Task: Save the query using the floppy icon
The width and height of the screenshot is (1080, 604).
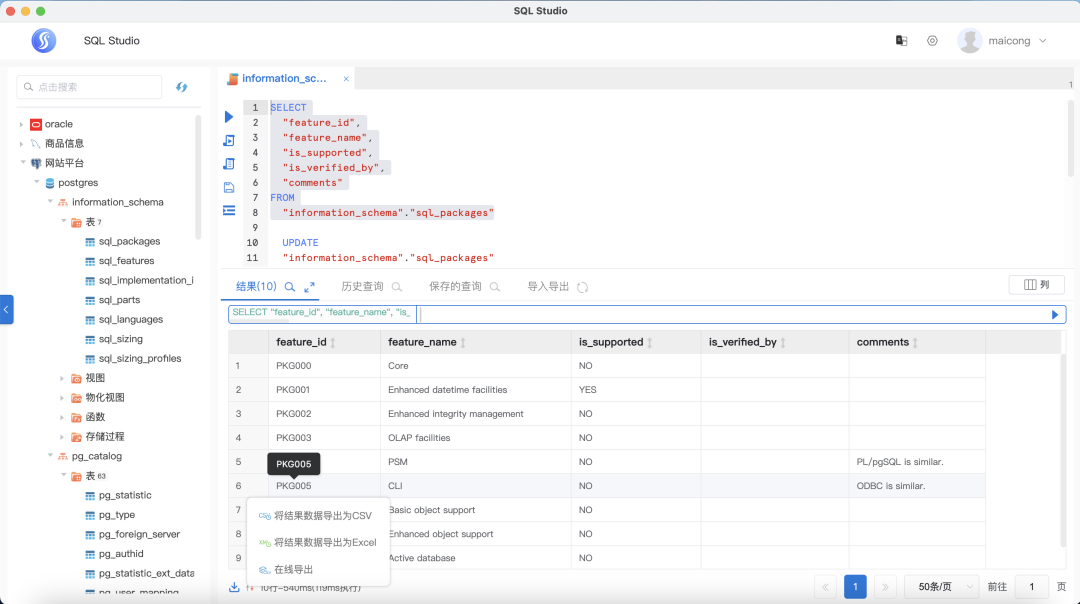Action: 229,187
